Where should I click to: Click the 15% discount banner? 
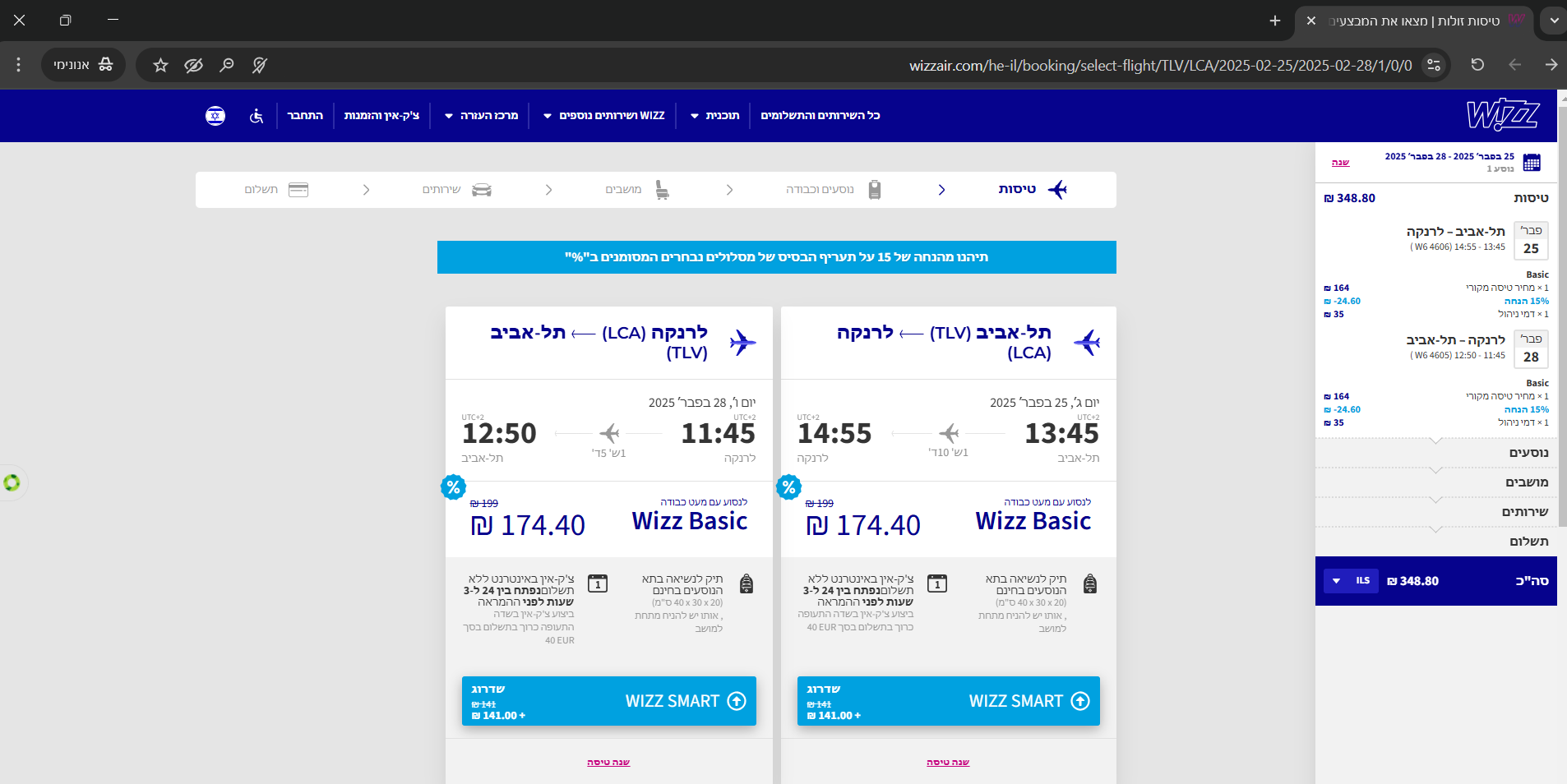point(777,257)
